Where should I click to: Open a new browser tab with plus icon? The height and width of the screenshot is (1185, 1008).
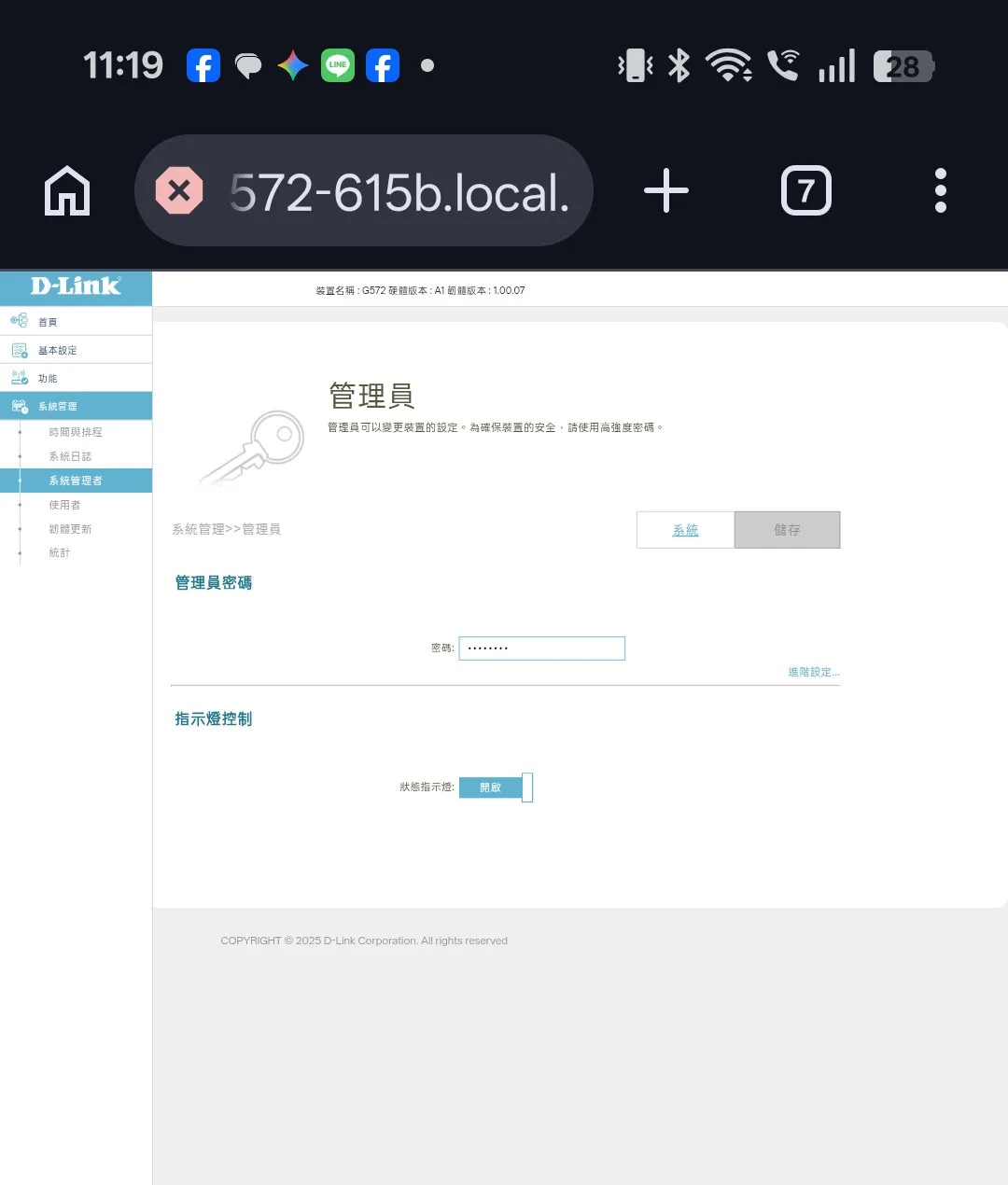[666, 190]
